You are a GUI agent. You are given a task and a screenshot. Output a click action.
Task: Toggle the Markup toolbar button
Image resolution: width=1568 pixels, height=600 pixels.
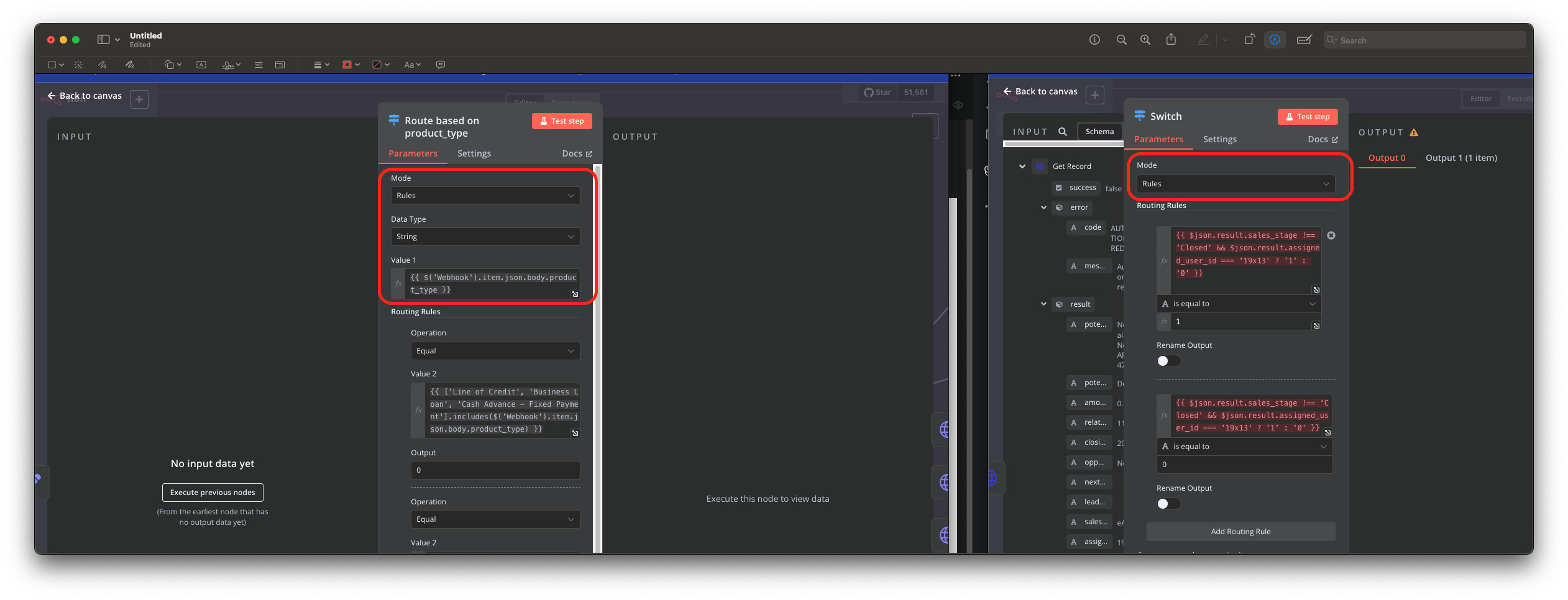pyautogui.click(x=1275, y=40)
